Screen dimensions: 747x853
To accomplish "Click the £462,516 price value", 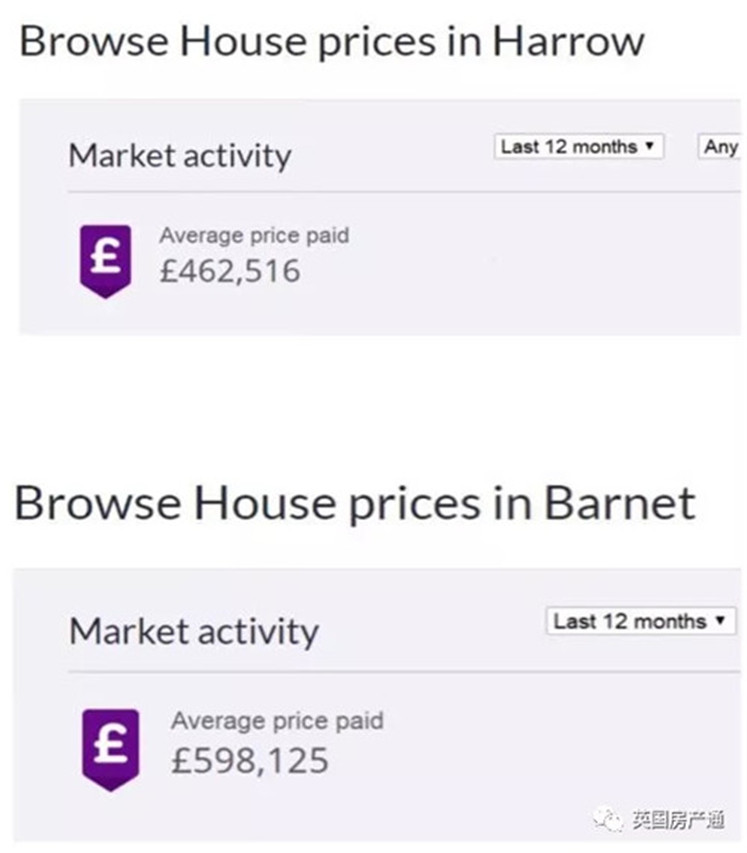I will 230,271.
